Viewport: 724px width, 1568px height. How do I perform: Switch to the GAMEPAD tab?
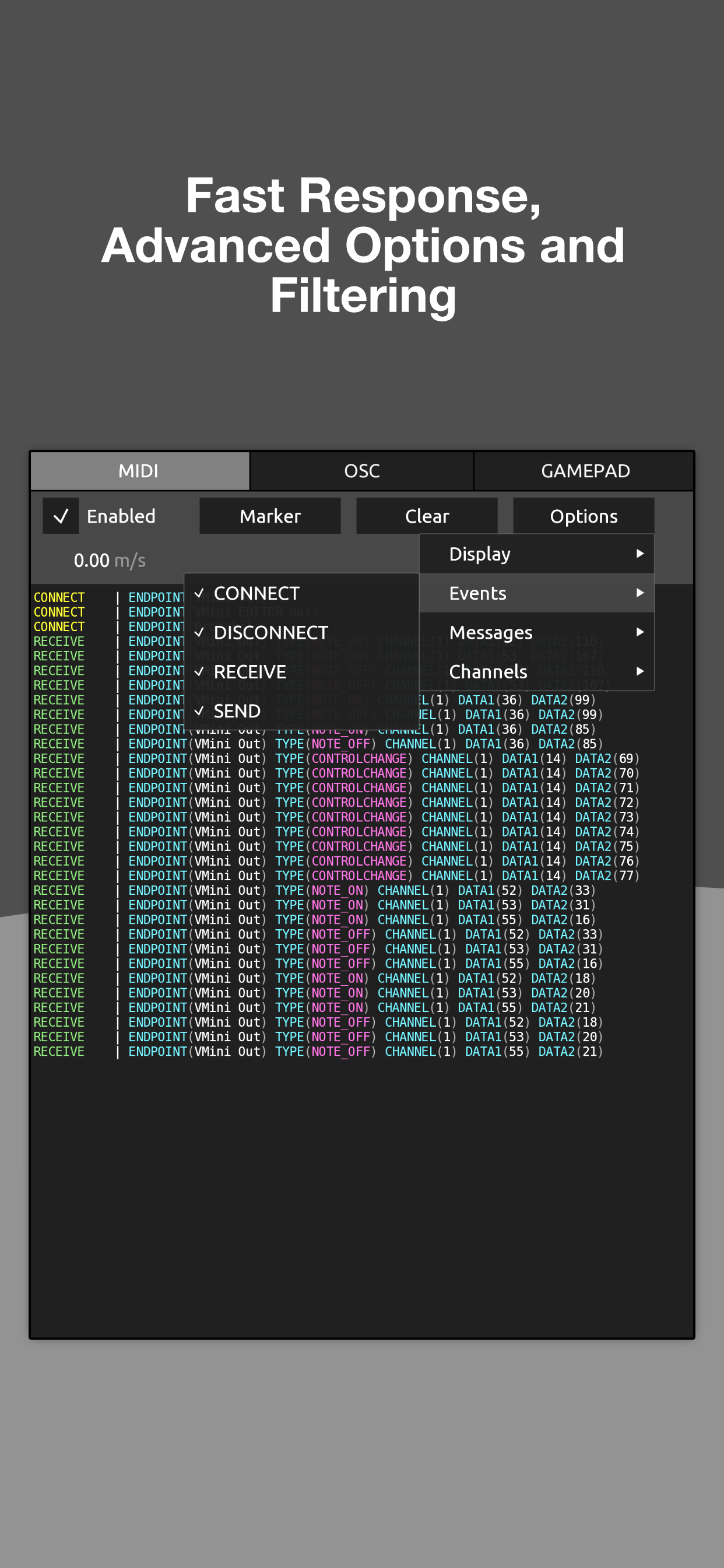point(585,471)
